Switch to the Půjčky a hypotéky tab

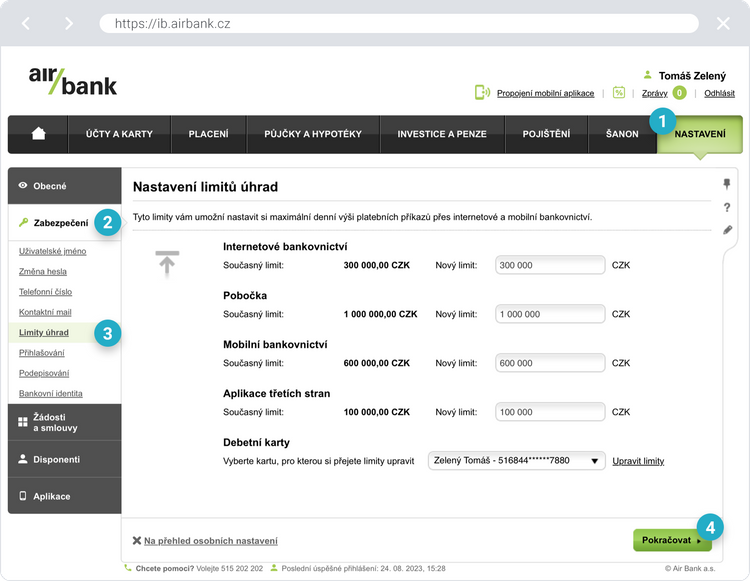coord(313,134)
